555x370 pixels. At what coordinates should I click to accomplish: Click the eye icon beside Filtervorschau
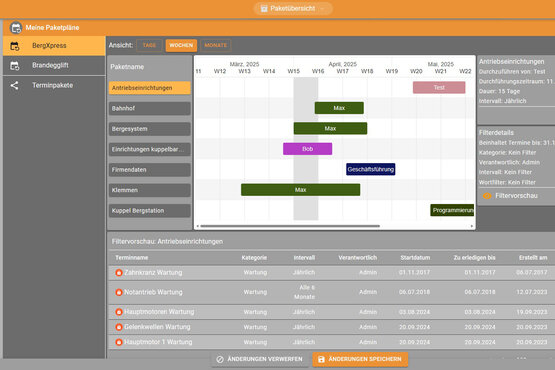click(487, 196)
